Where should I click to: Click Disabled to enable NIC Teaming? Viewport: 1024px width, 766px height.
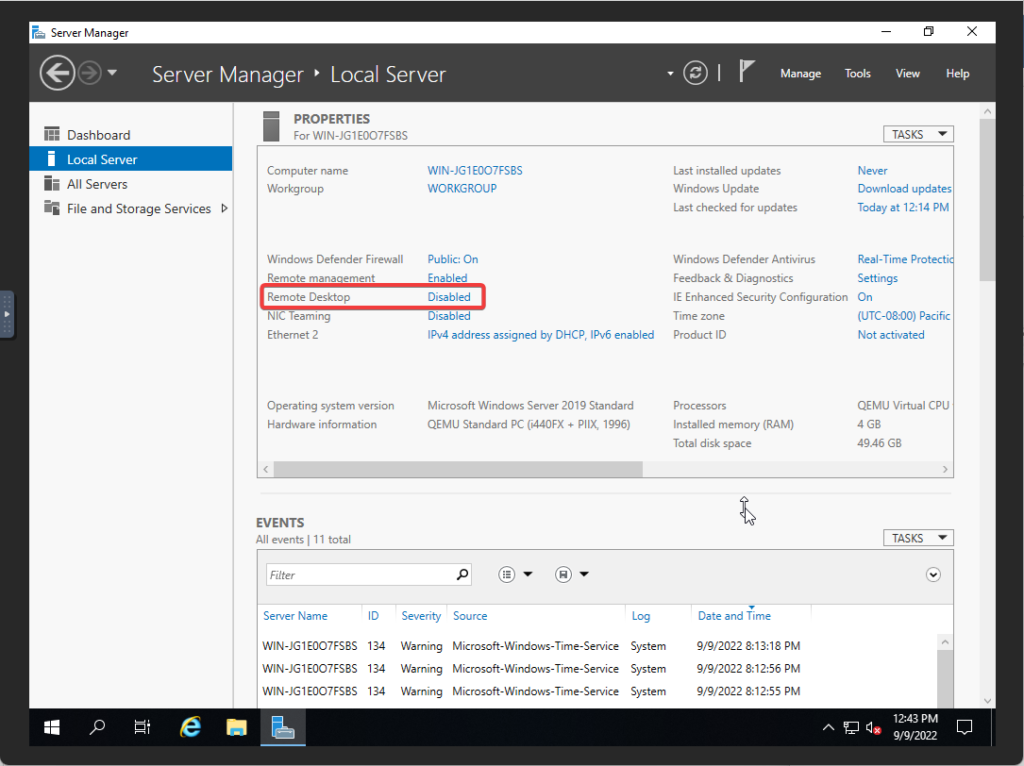pos(450,315)
